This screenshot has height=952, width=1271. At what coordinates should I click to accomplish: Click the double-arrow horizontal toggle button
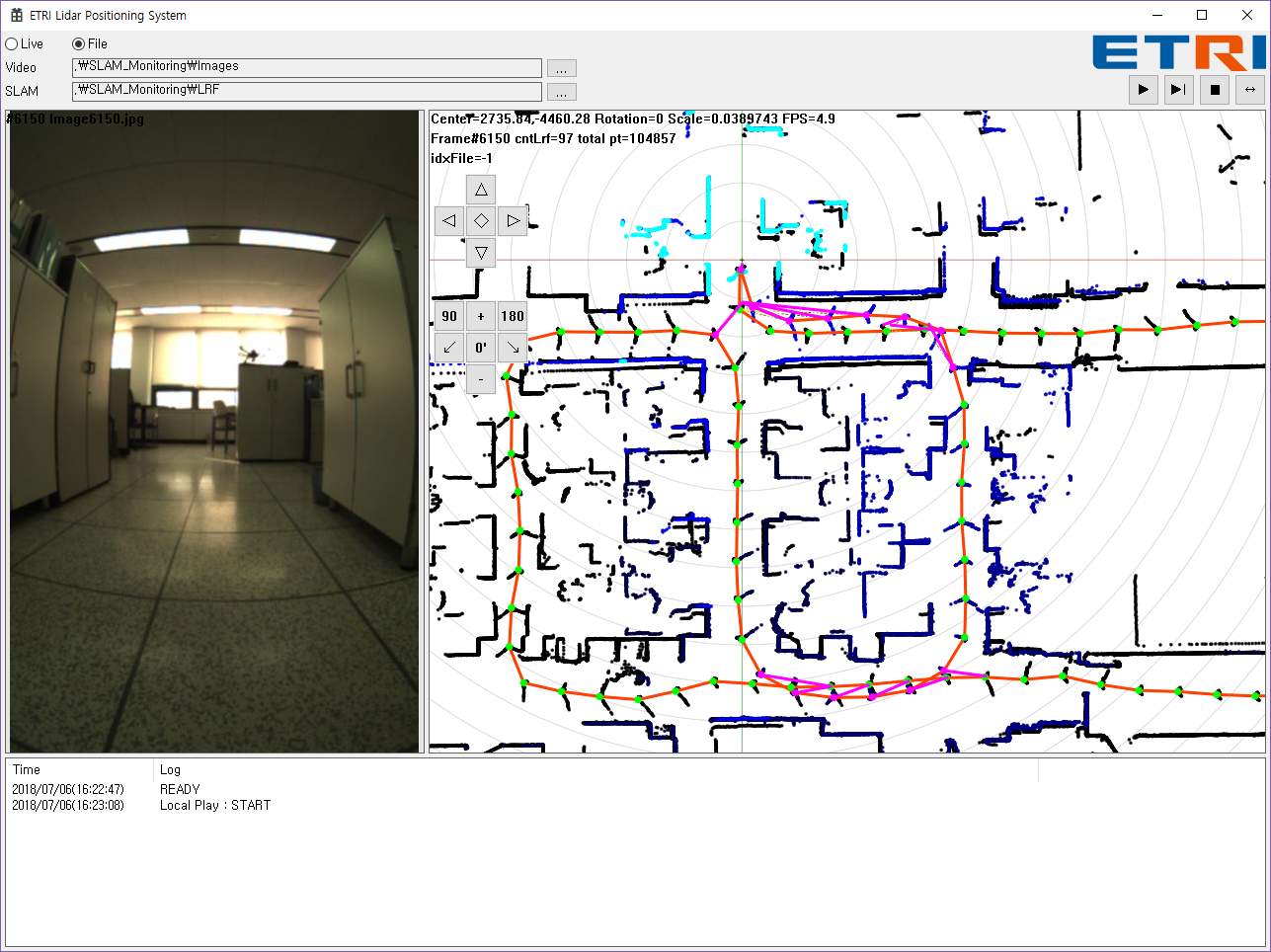pyautogui.click(x=1250, y=89)
